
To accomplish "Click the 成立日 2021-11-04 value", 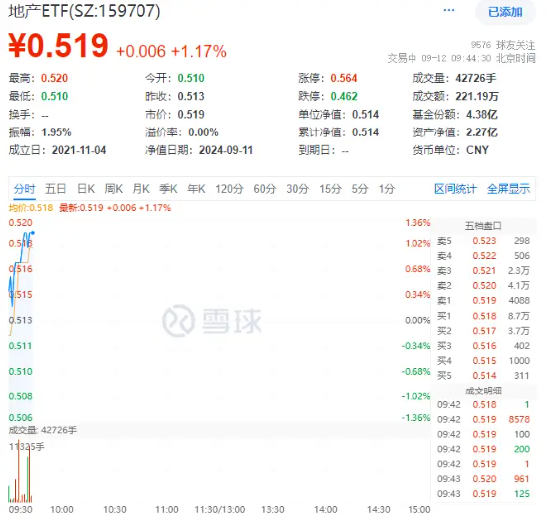I will [79, 151].
